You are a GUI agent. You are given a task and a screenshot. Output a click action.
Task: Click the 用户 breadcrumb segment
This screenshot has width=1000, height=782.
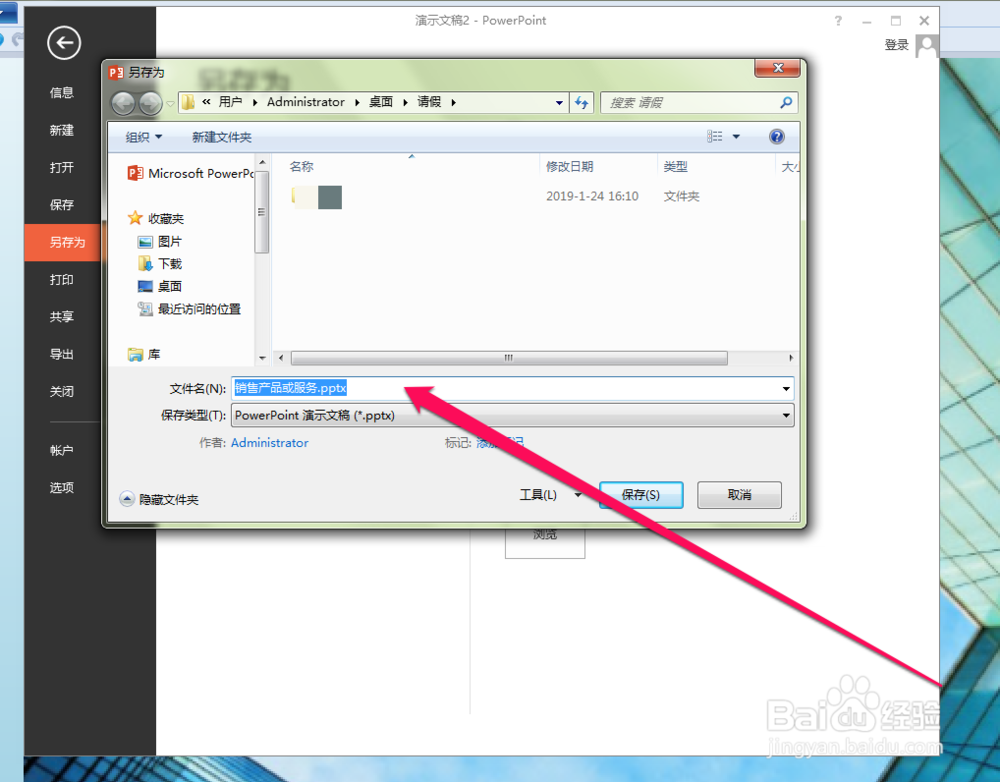click(230, 102)
